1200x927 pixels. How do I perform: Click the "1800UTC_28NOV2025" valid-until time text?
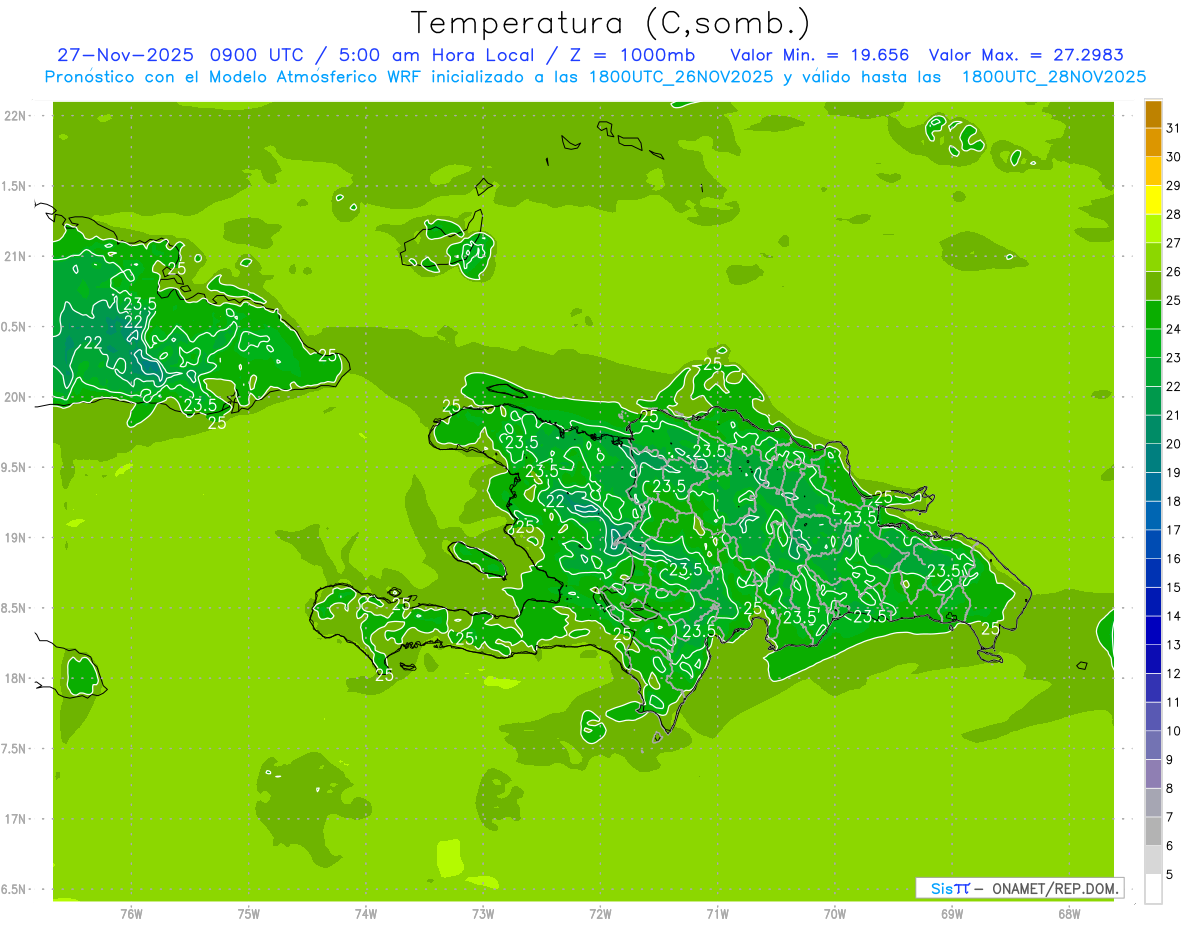click(x=1053, y=77)
